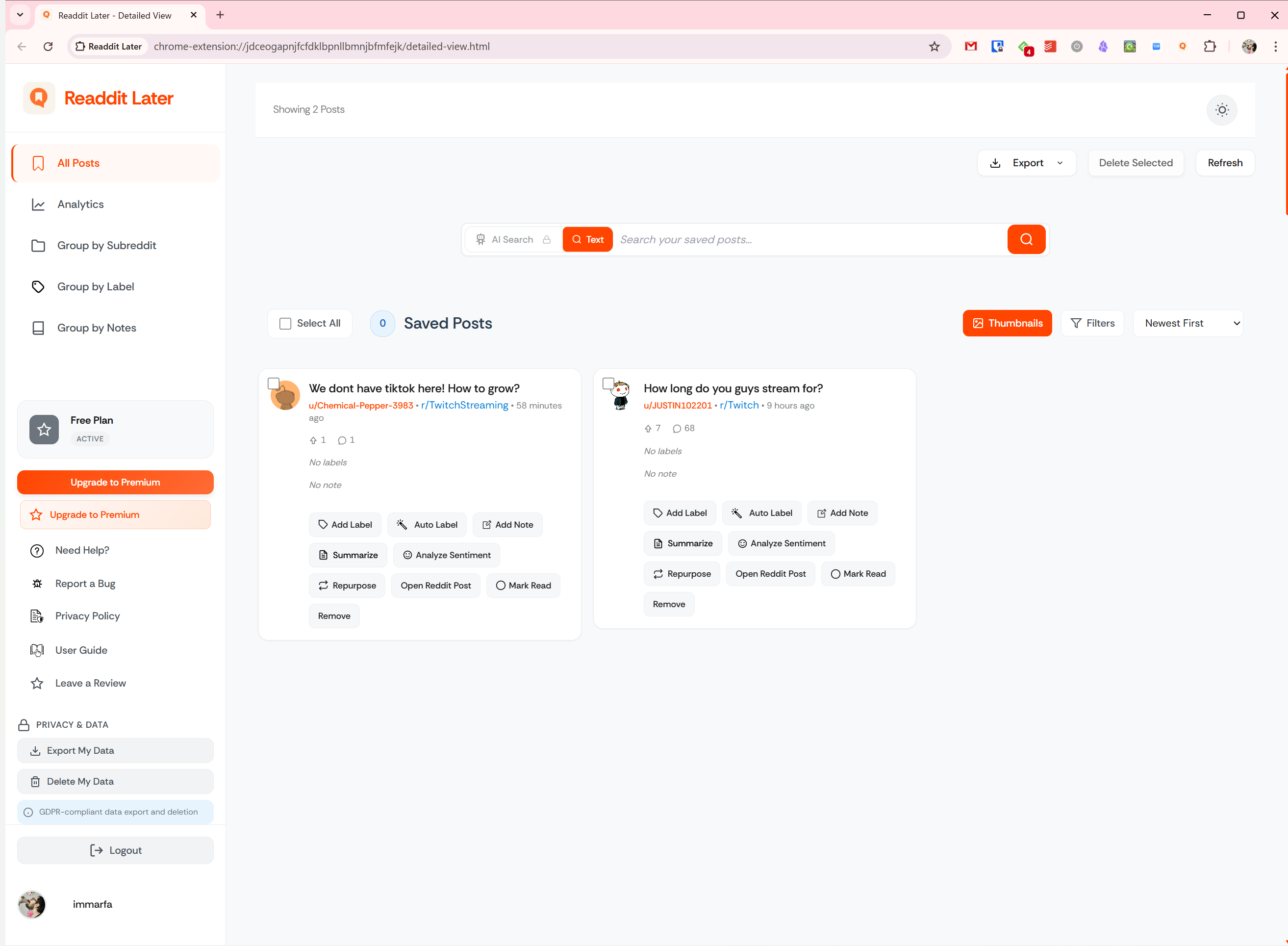Expand the Filters panel
This screenshot has height=946, width=1288.
[1092, 324]
